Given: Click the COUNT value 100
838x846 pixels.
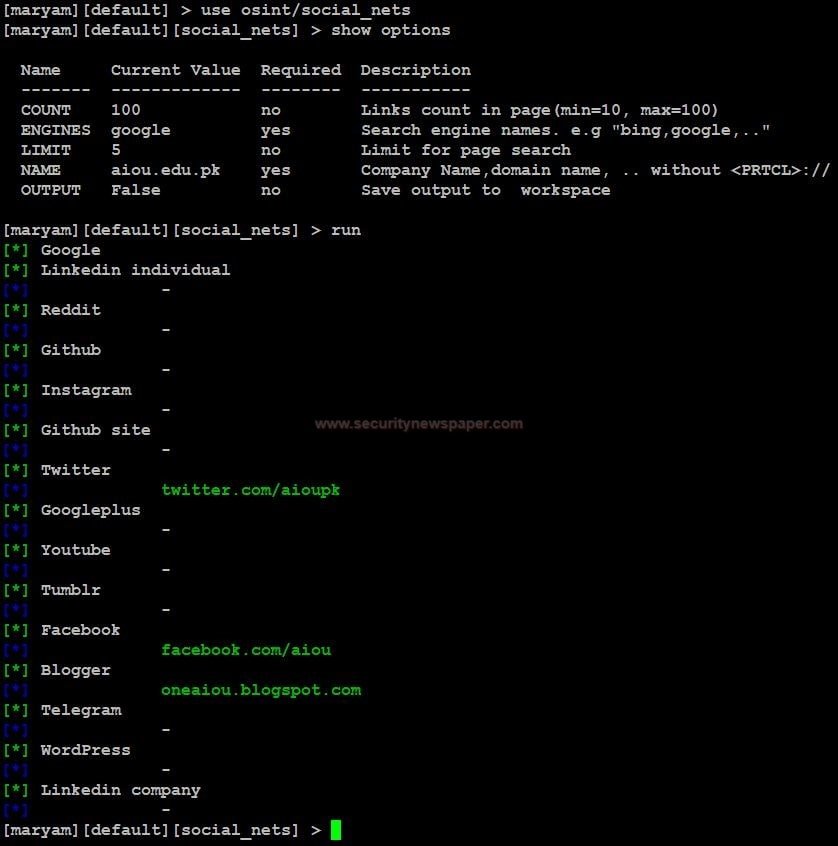Looking at the screenshot, I should click(x=126, y=110).
